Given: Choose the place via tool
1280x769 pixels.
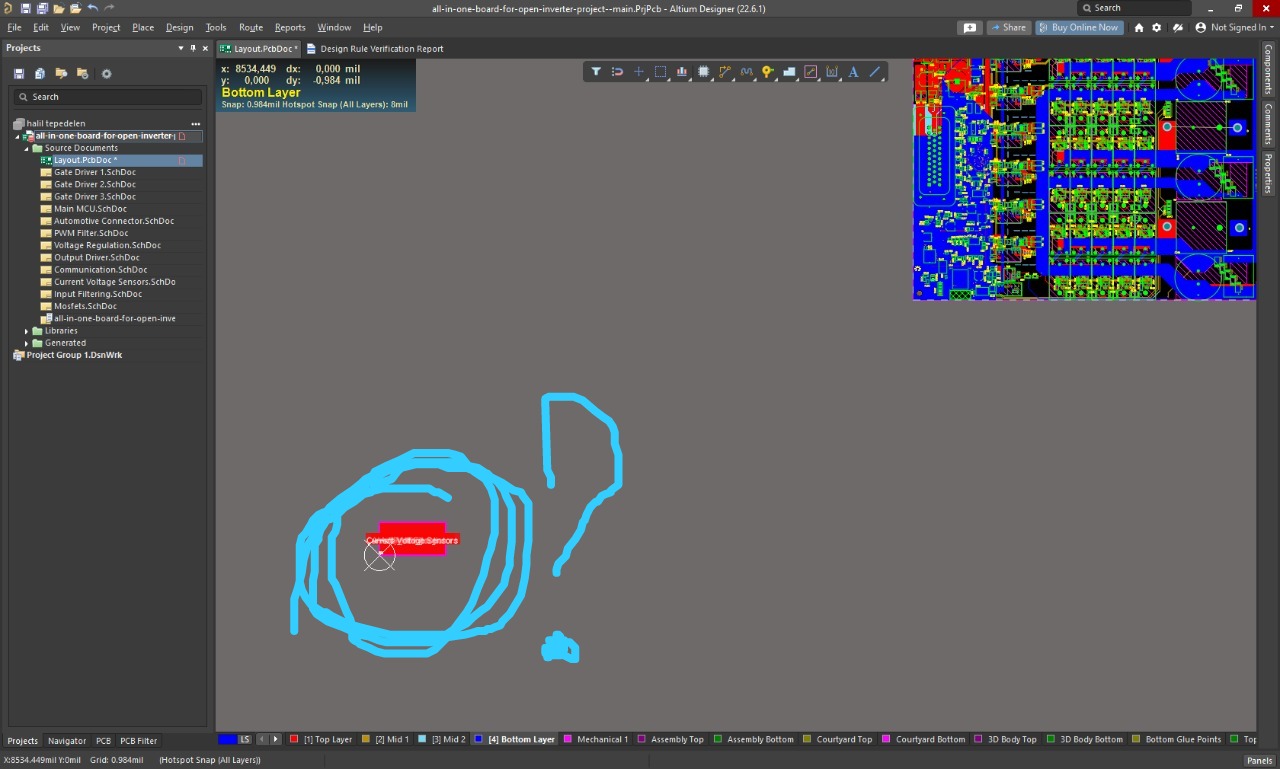Looking at the screenshot, I should click(x=768, y=72).
